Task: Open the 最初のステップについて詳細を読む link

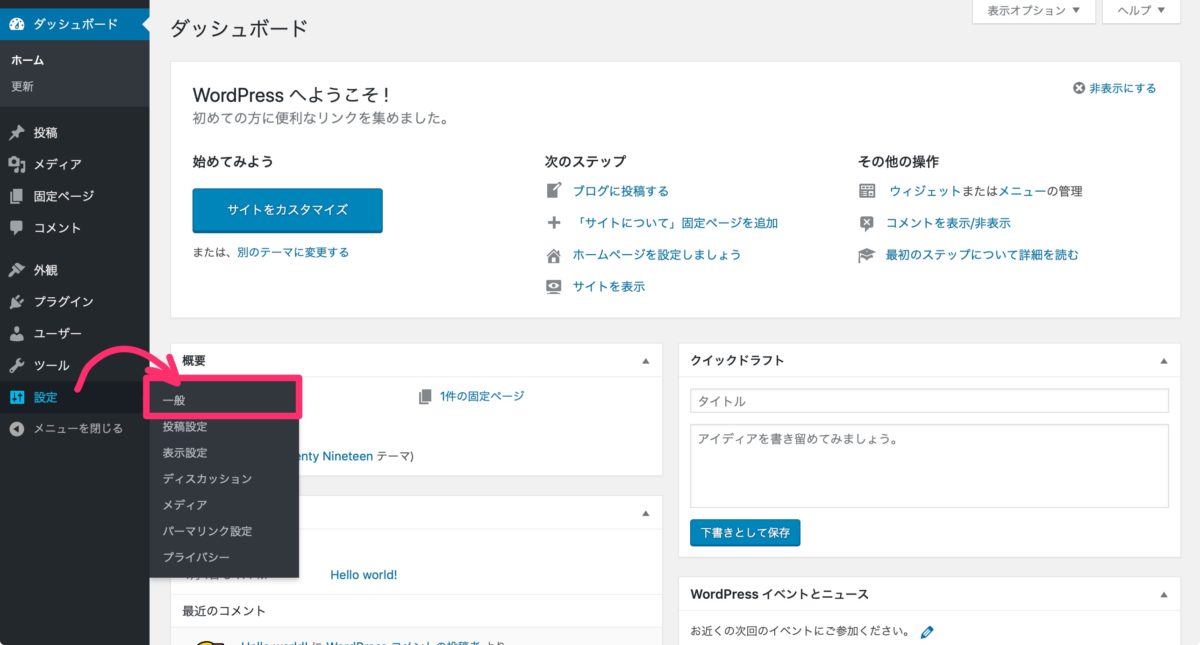Action: point(982,255)
